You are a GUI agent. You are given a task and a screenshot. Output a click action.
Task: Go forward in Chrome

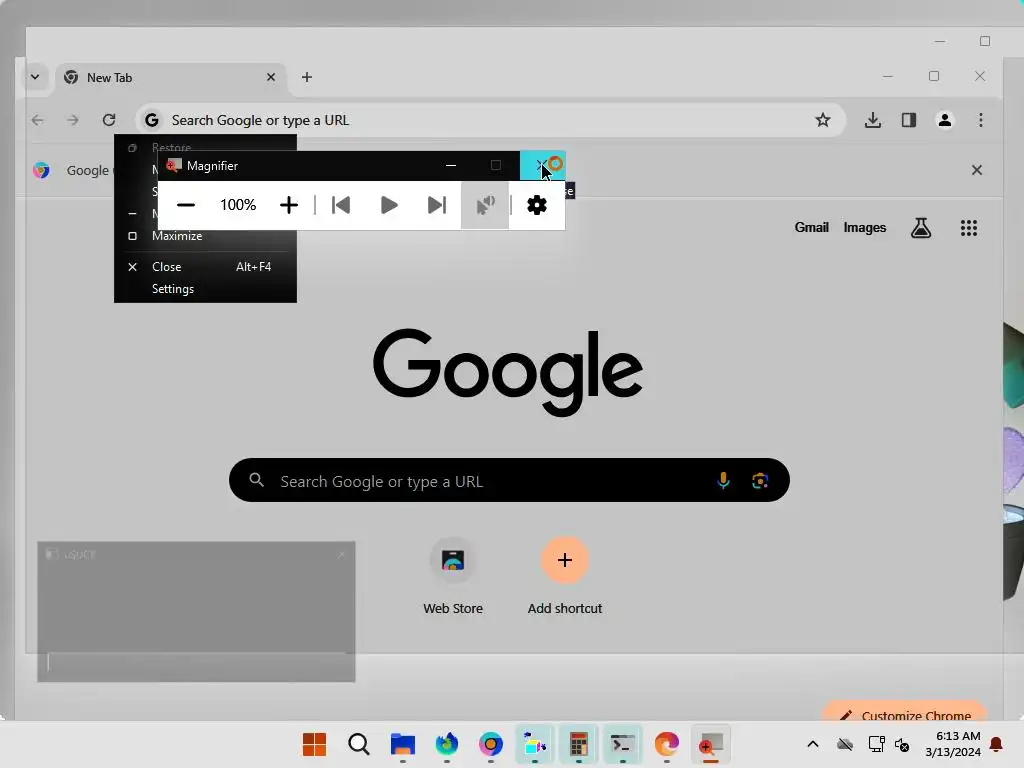coord(72,120)
